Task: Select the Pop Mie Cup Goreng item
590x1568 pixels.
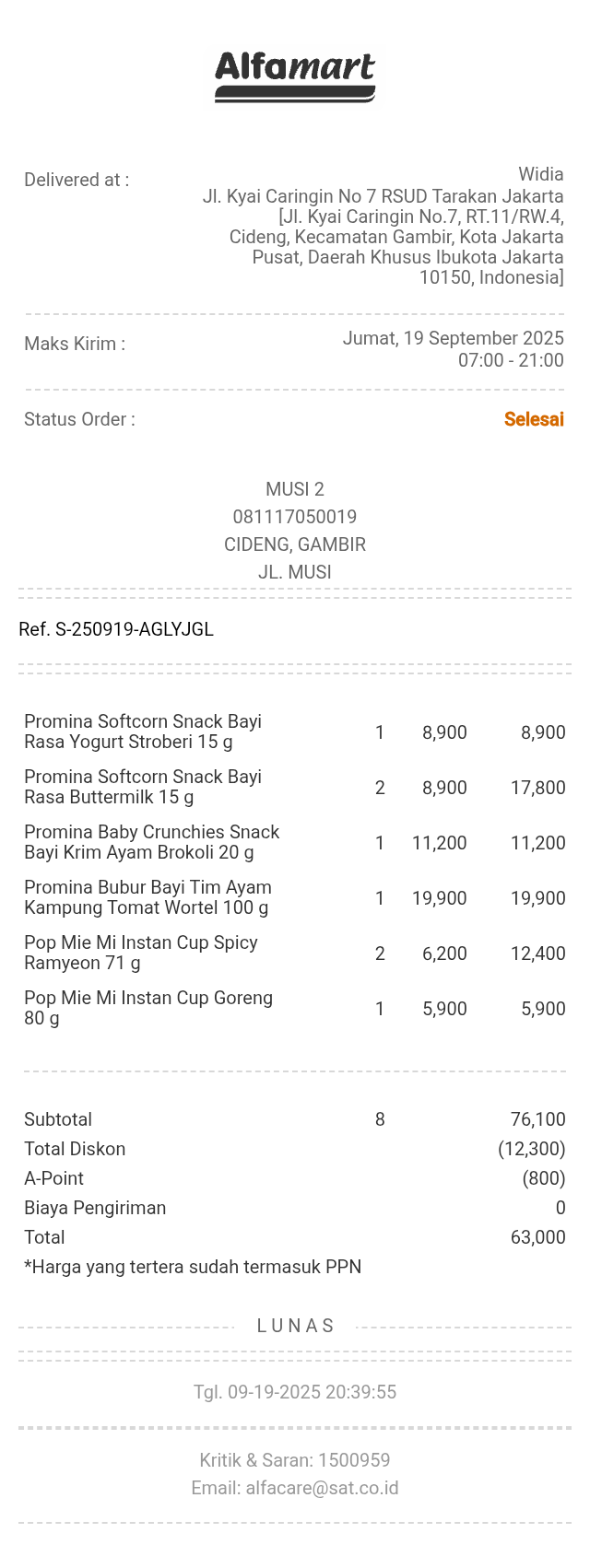Action: tap(147, 1008)
